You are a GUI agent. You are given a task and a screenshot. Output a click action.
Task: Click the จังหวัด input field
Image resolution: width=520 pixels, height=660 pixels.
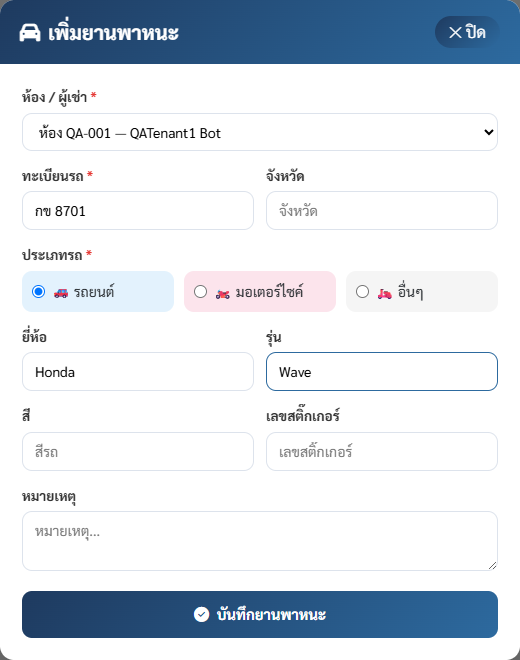tap(382, 210)
